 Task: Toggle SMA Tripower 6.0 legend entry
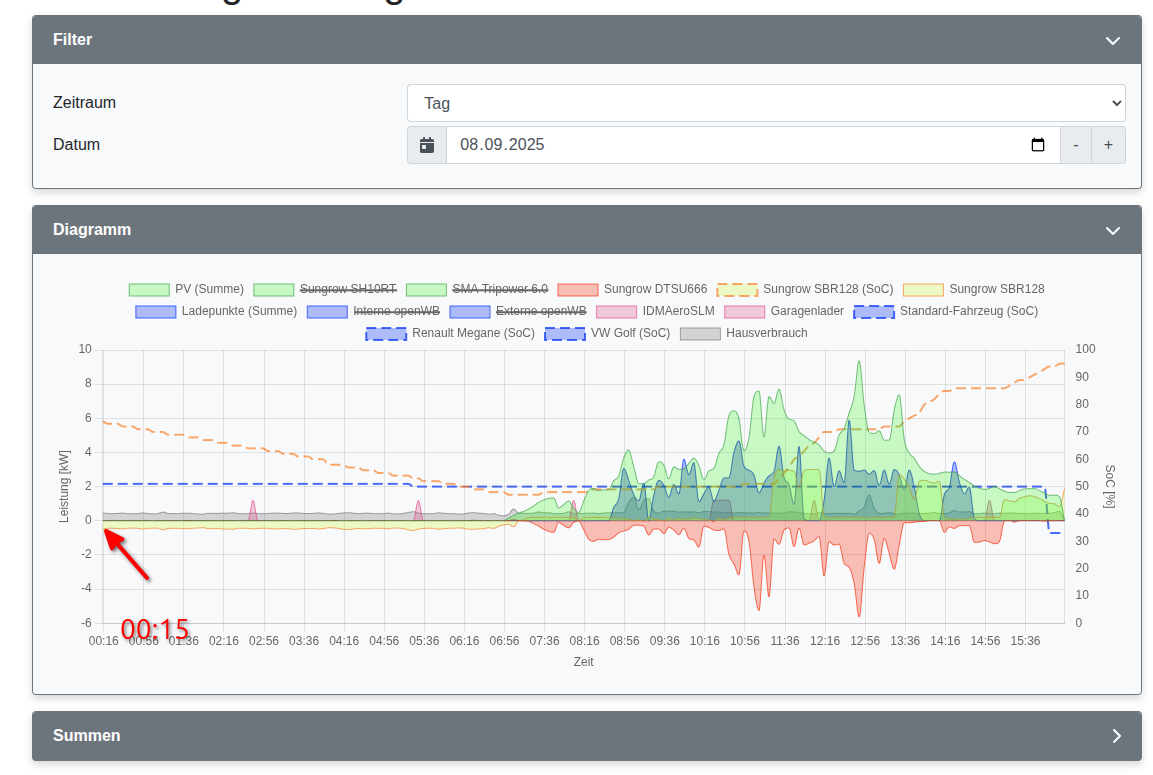point(477,289)
